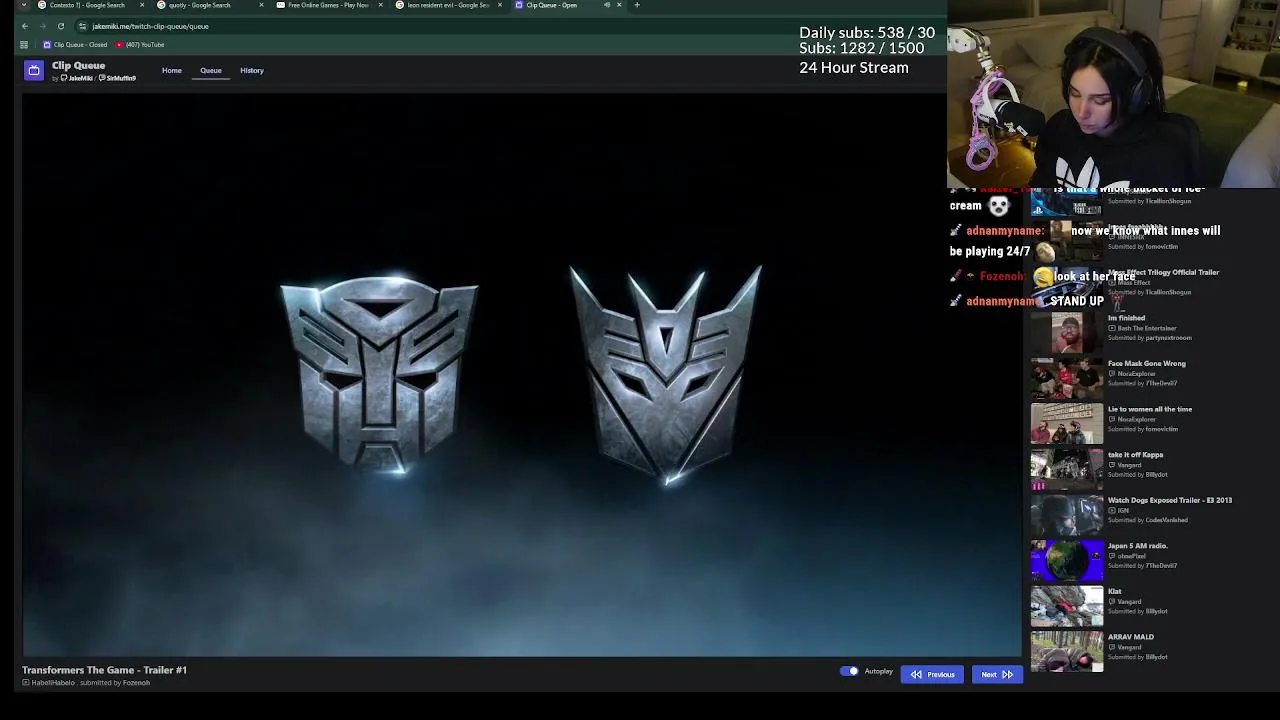Open JakeMiki's profile link
This screenshot has width=1280, height=720.
(x=79, y=78)
